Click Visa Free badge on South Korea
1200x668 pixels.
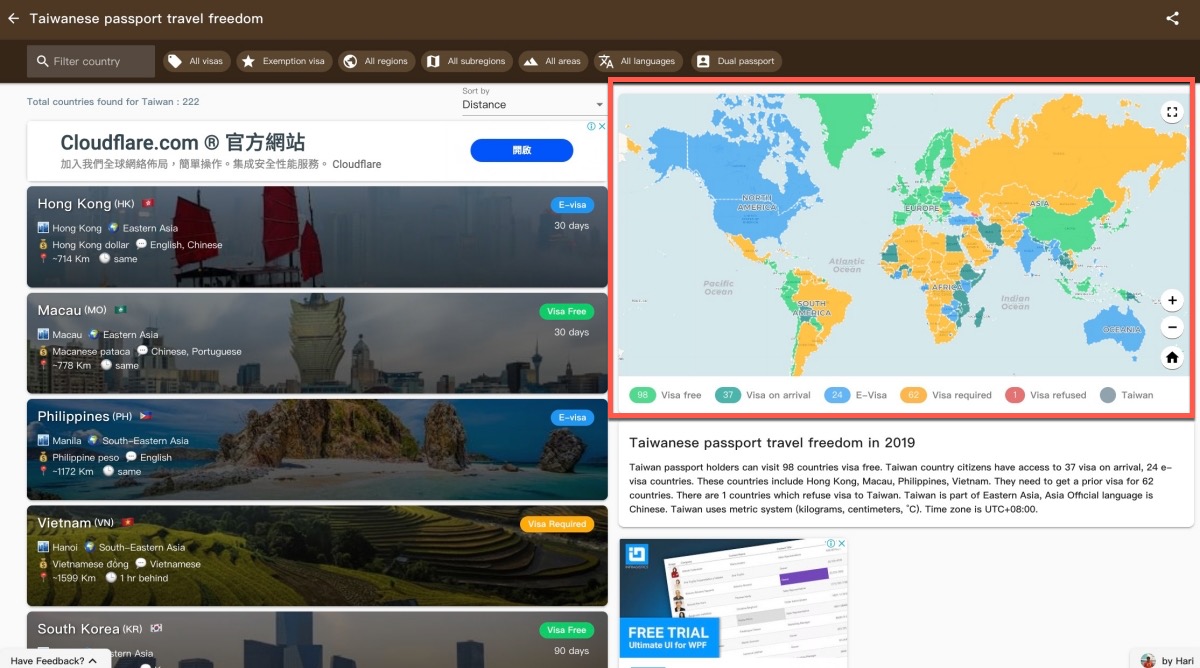(567, 630)
